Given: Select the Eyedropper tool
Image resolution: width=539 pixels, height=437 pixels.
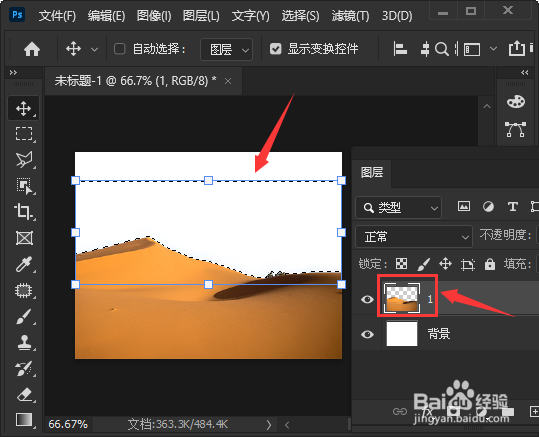Looking at the screenshot, I should pyautogui.click(x=24, y=264).
